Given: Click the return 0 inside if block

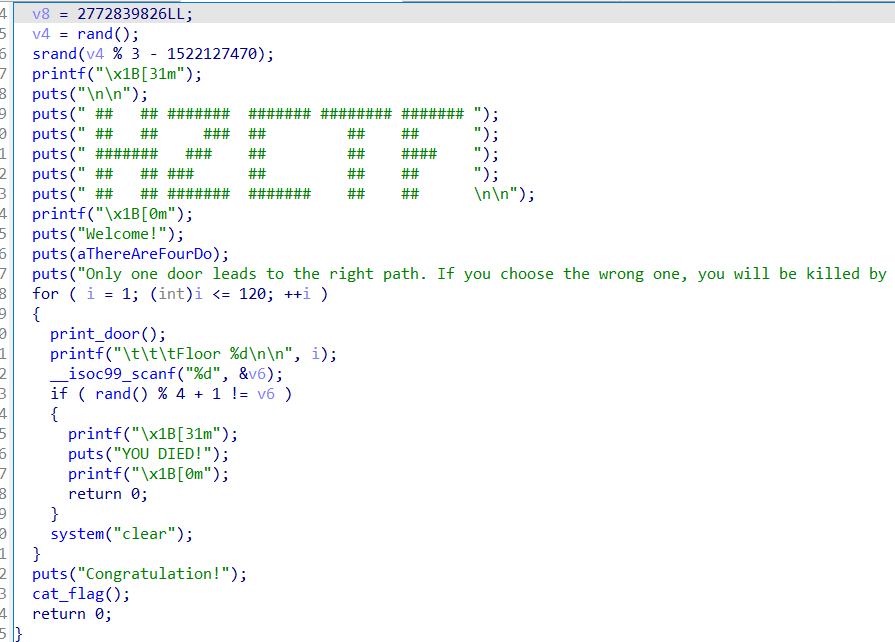Looking at the screenshot, I should point(108,494).
